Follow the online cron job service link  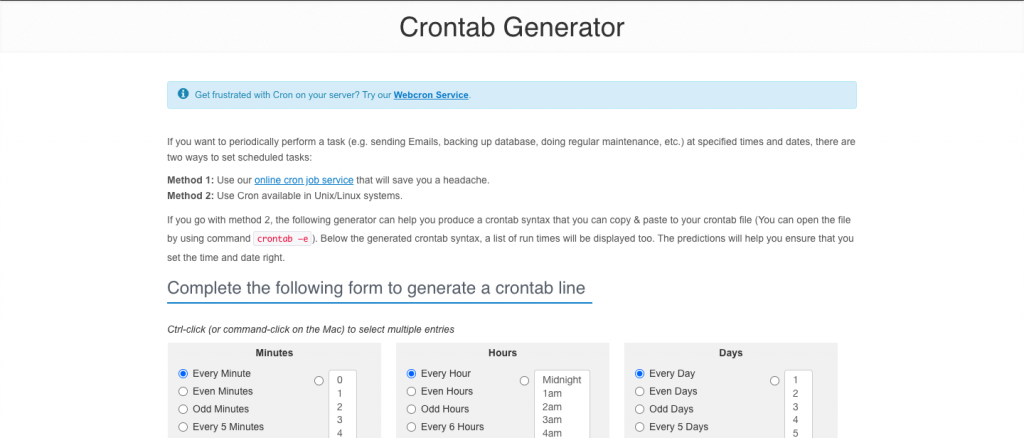point(304,180)
